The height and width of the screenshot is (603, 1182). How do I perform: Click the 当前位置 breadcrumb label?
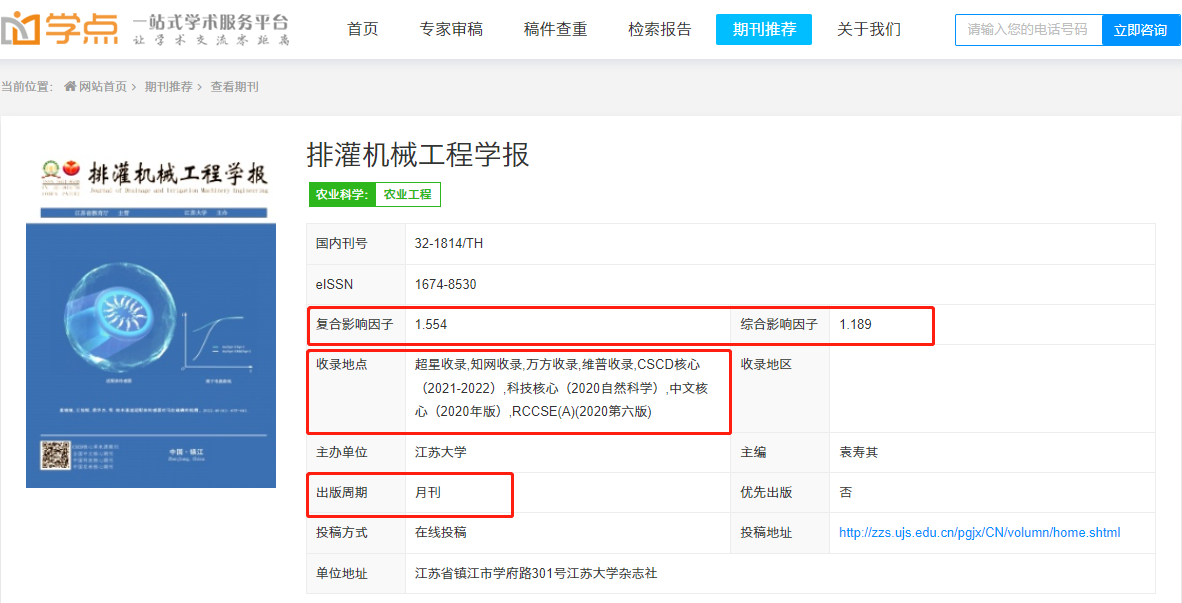pyautogui.click(x=27, y=87)
